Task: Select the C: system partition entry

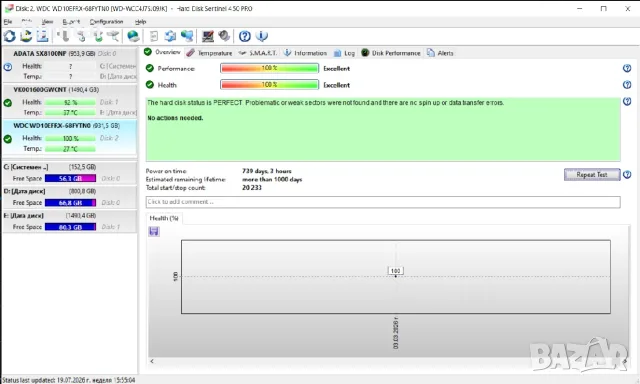Action: tap(70, 173)
